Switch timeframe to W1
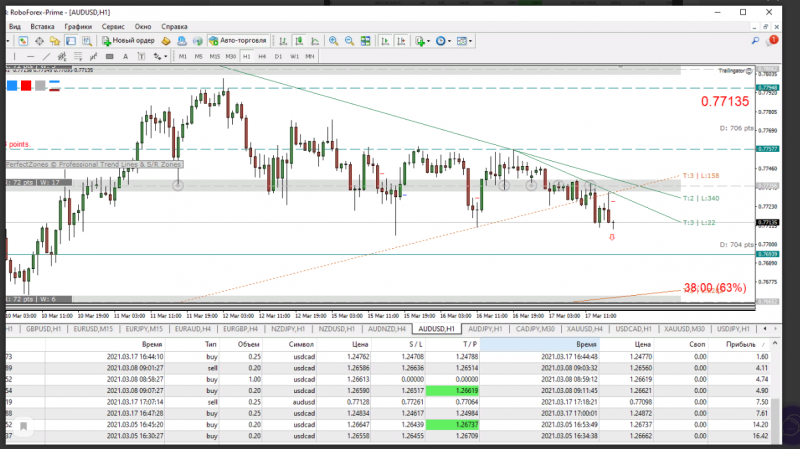The image size is (800, 449). pos(294,57)
